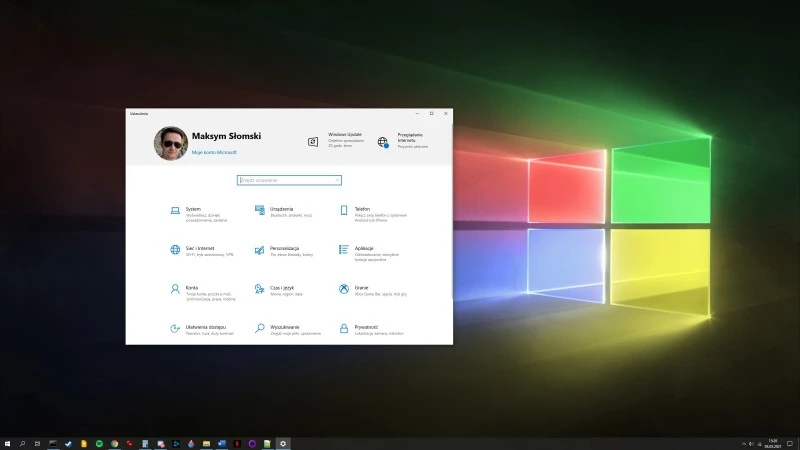
Task: Maximize the Ustawienia window
Action: click(x=432, y=113)
